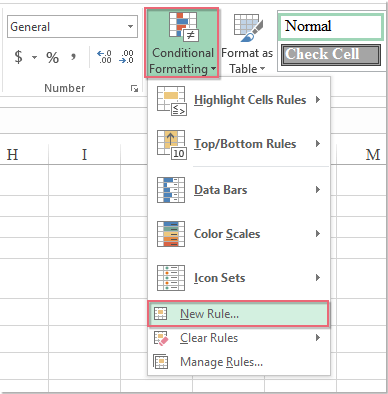Apply the Check Cell style
The height and width of the screenshot is (394, 388).
(x=331, y=55)
